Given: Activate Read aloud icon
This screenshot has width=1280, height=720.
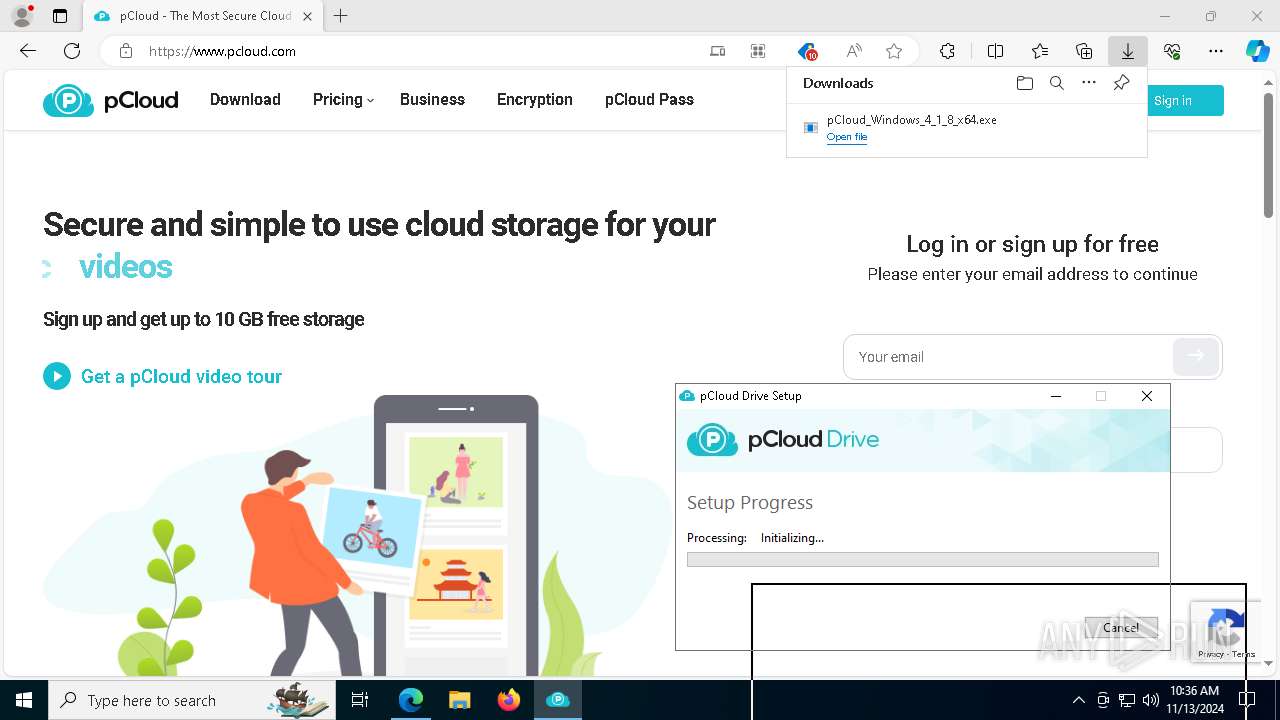Looking at the screenshot, I should [x=854, y=51].
